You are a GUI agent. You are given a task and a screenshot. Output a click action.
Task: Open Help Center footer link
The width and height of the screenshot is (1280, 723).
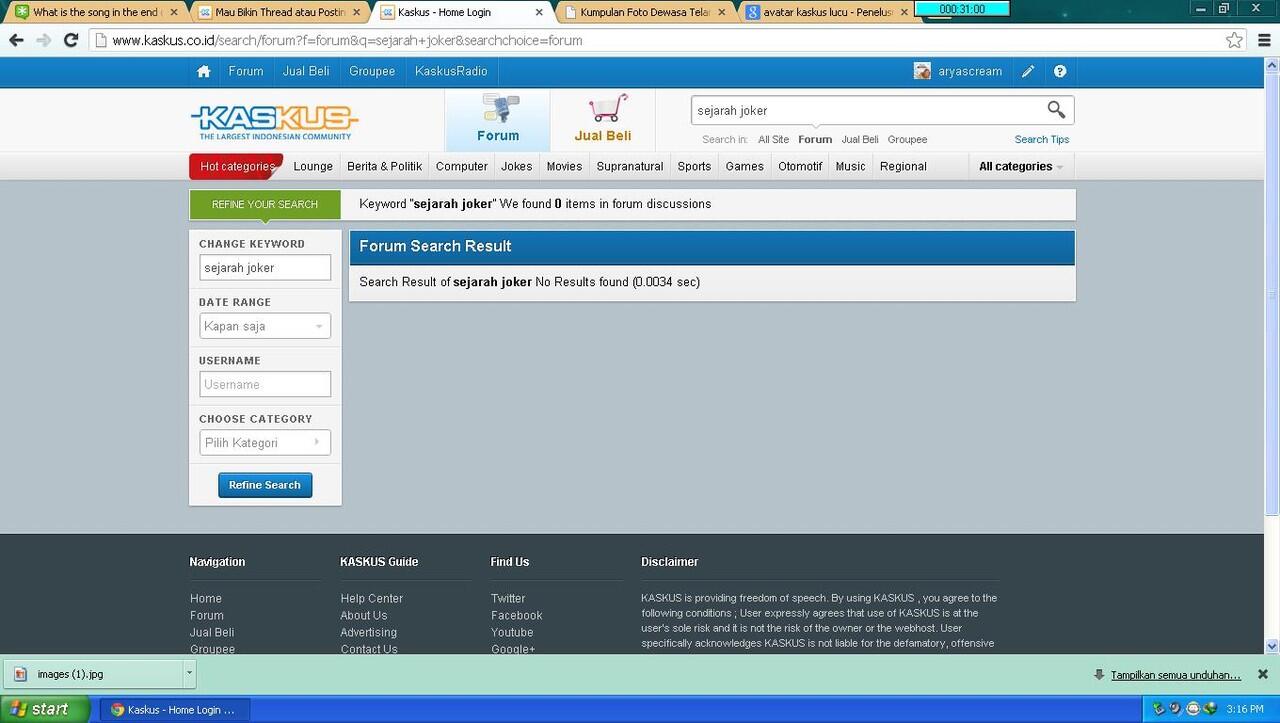pyautogui.click(x=371, y=599)
